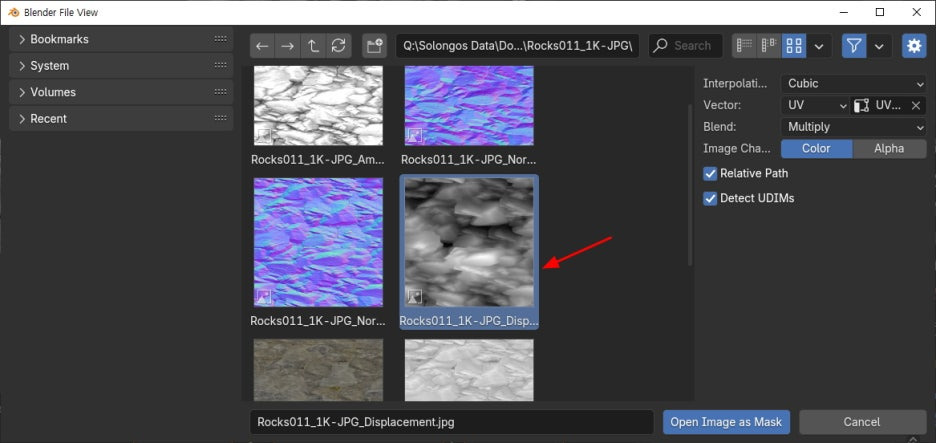Select the second-row purple normal map thumbnail
The height and width of the screenshot is (443, 936).
(318, 242)
